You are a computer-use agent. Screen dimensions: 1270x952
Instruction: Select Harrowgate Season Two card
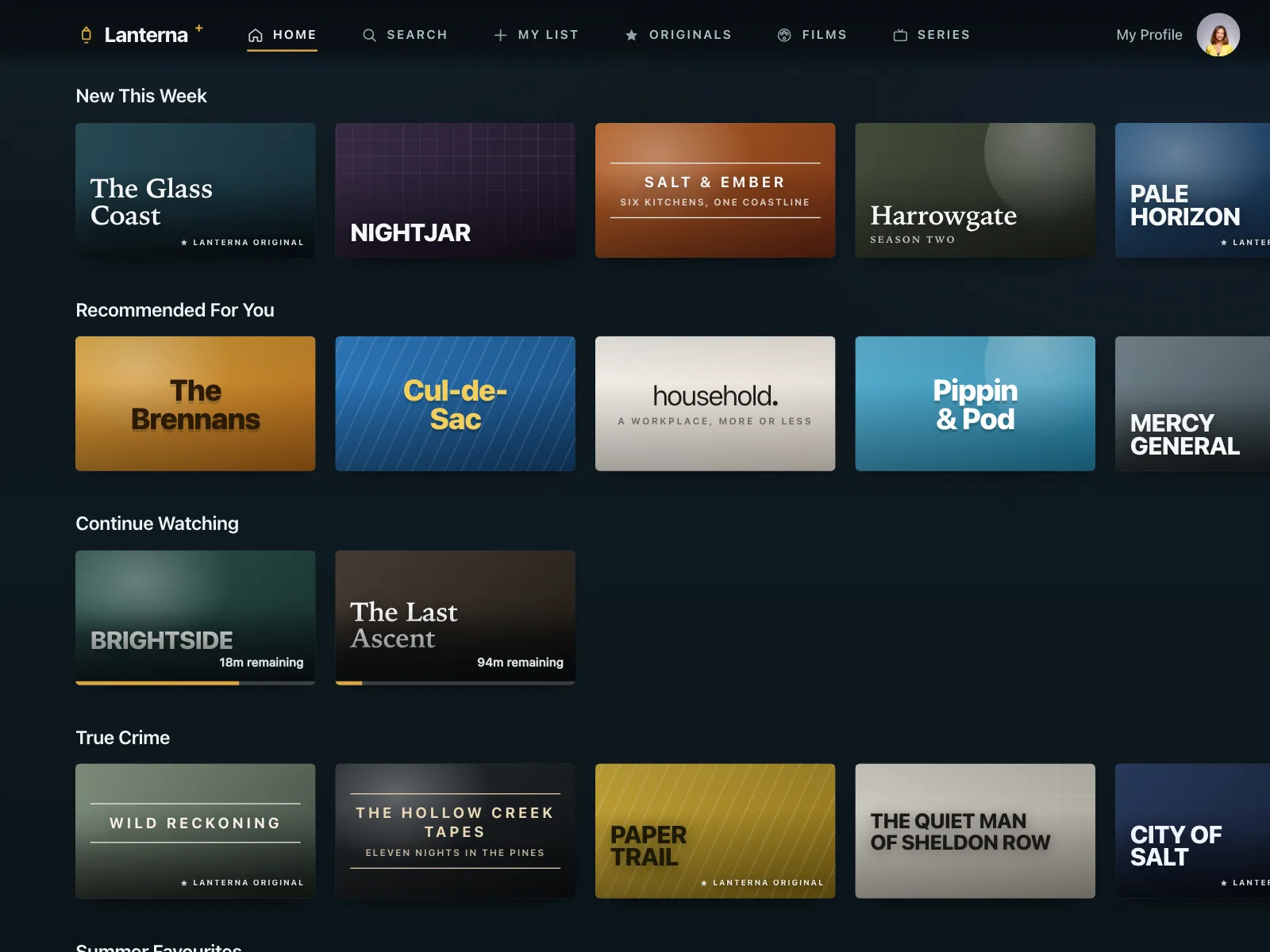pyautogui.click(x=976, y=190)
